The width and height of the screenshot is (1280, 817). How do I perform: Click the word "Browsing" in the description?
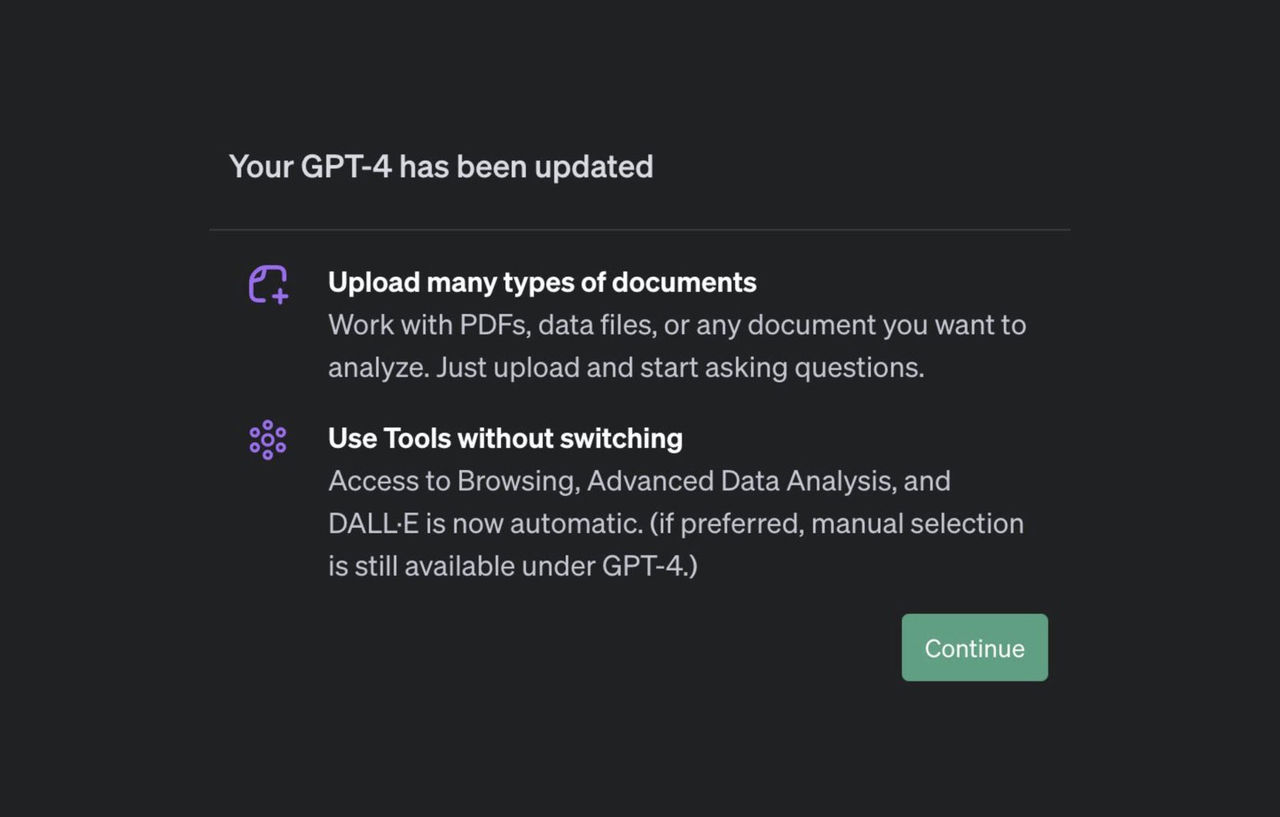(517, 481)
